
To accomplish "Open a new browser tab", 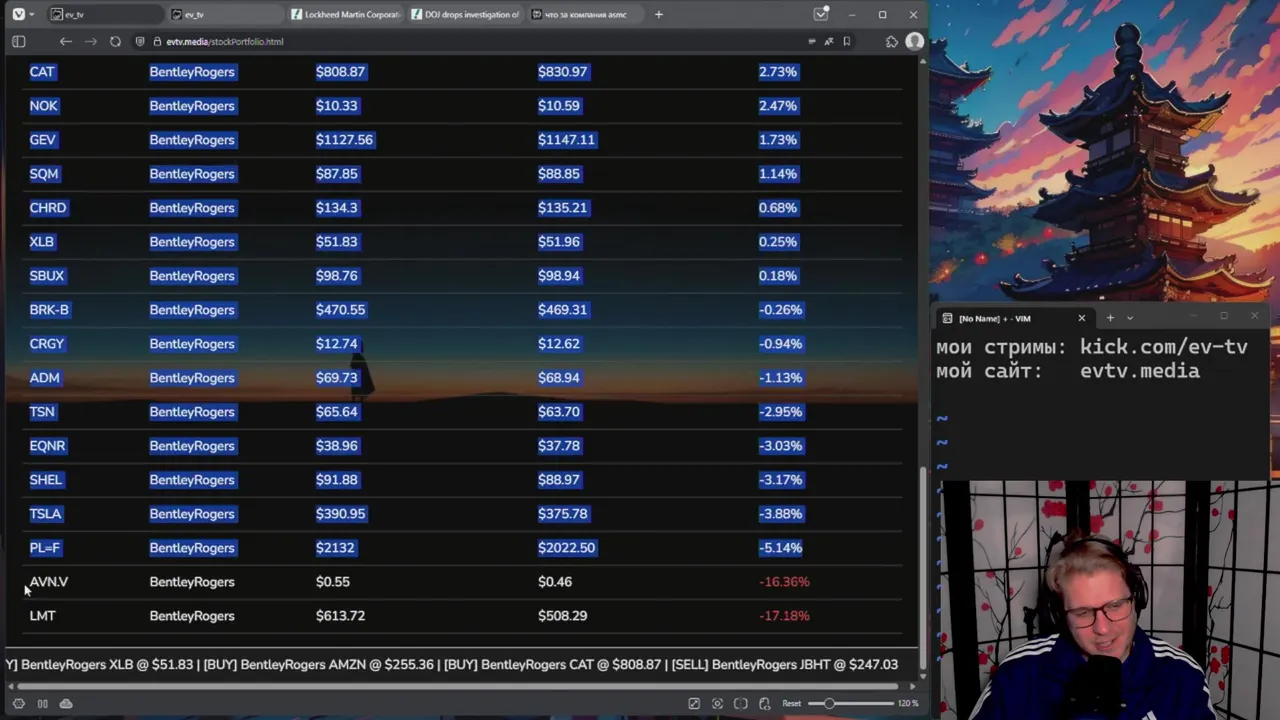I will [x=658, y=14].
